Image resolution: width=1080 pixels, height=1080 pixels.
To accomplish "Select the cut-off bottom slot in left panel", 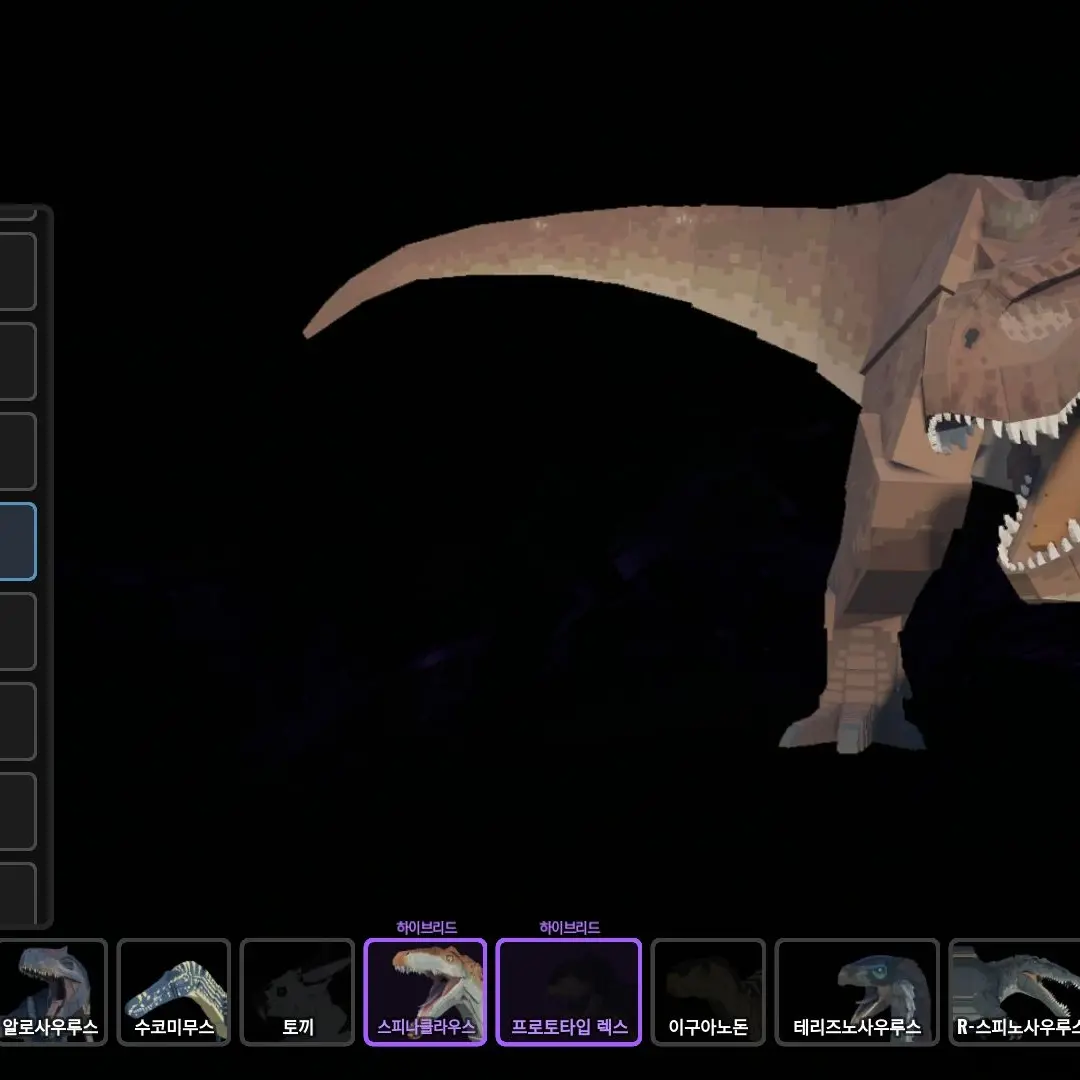I will [17, 893].
